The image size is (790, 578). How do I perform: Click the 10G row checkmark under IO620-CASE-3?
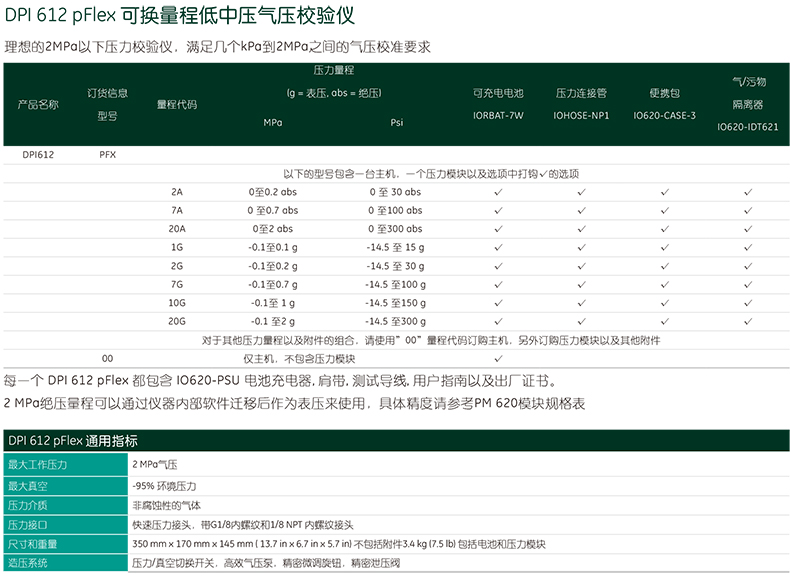tap(664, 302)
